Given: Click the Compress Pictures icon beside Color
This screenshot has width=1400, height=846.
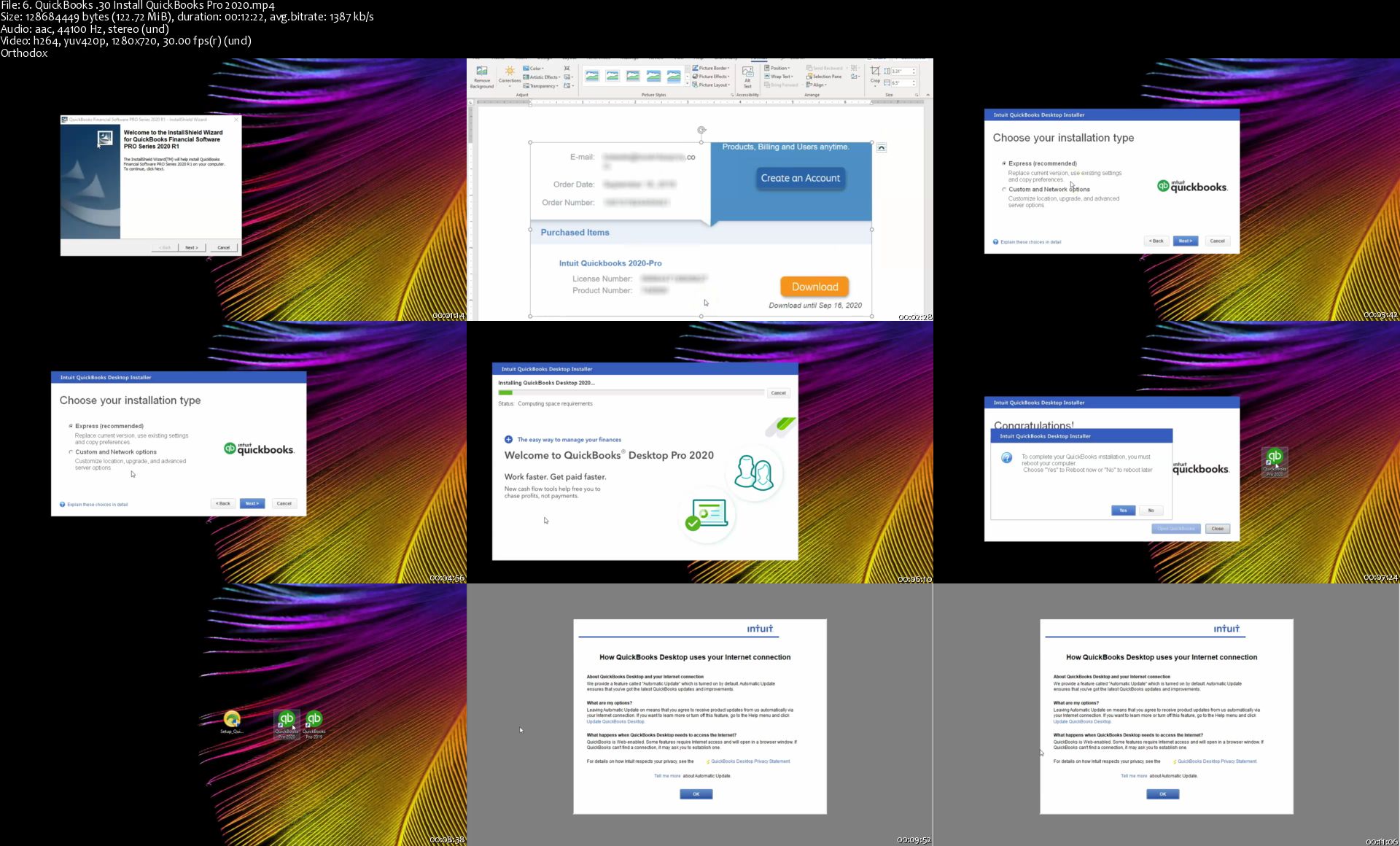Looking at the screenshot, I should tap(567, 68).
